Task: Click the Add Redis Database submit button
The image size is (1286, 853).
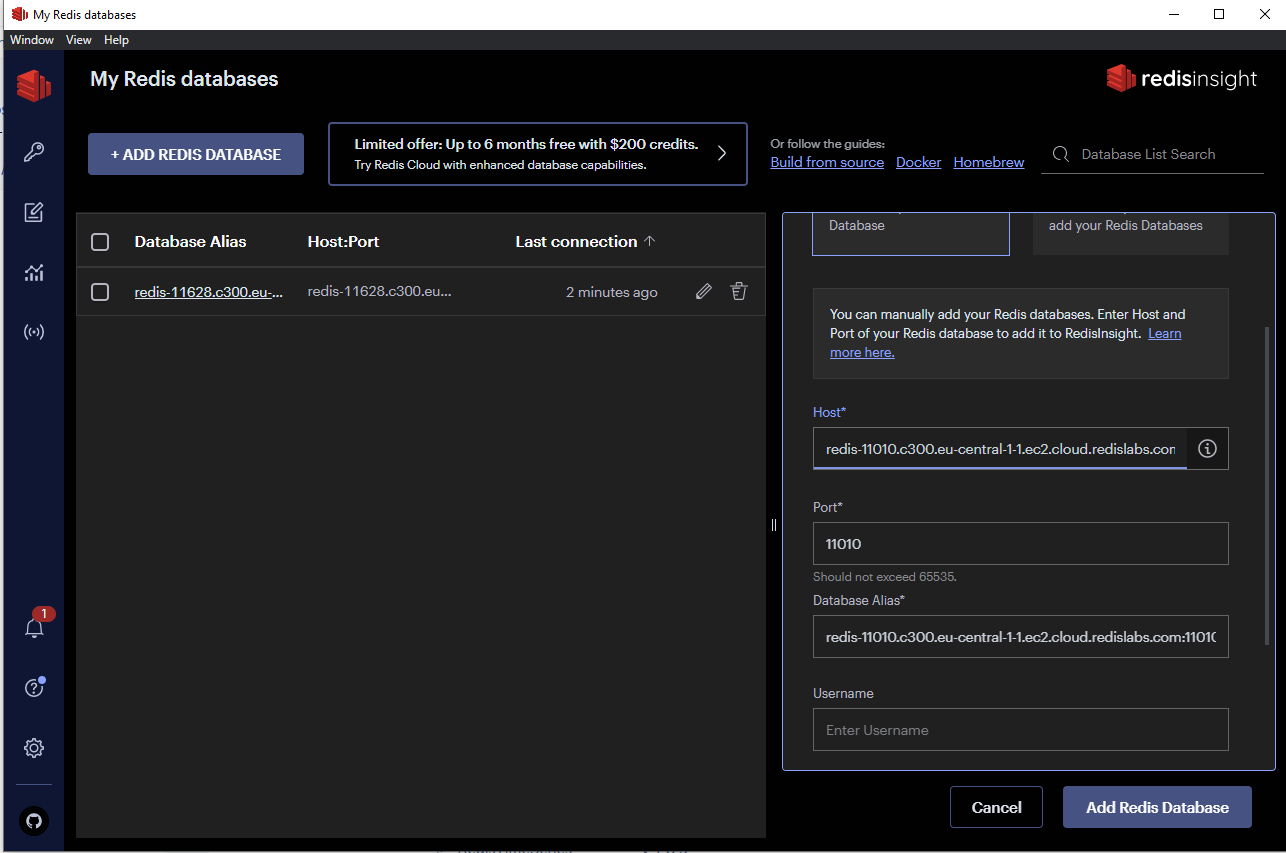Action: pyautogui.click(x=1157, y=807)
